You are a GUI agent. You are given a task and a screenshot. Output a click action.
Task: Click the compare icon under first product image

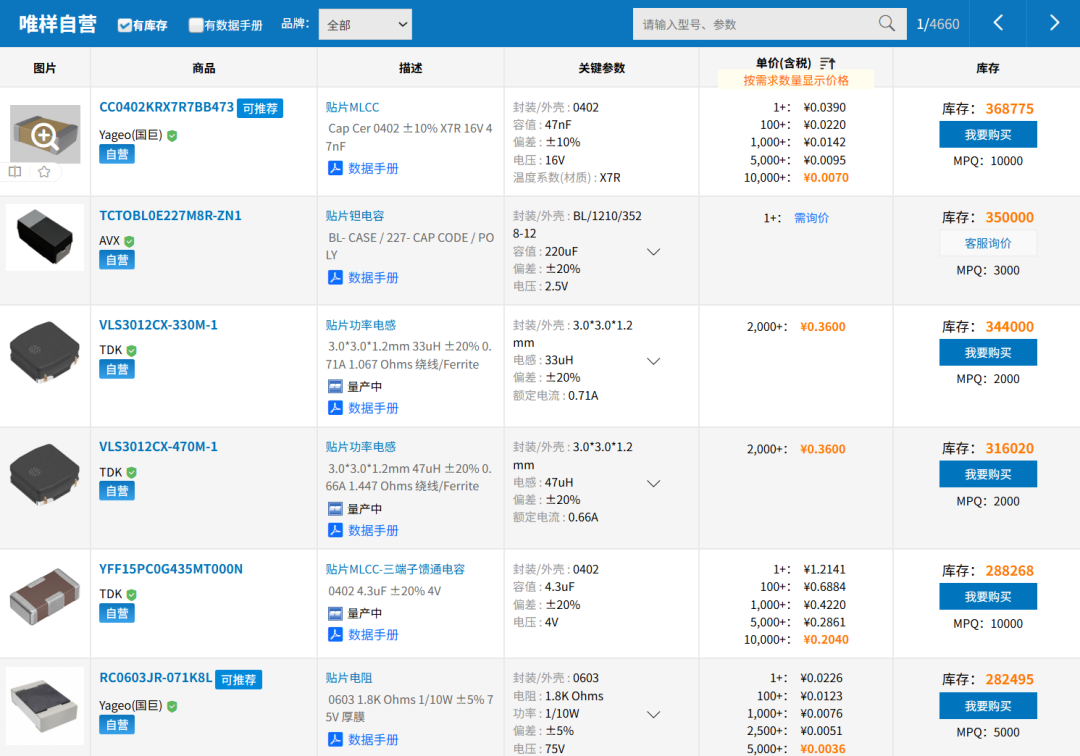pos(15,172)
